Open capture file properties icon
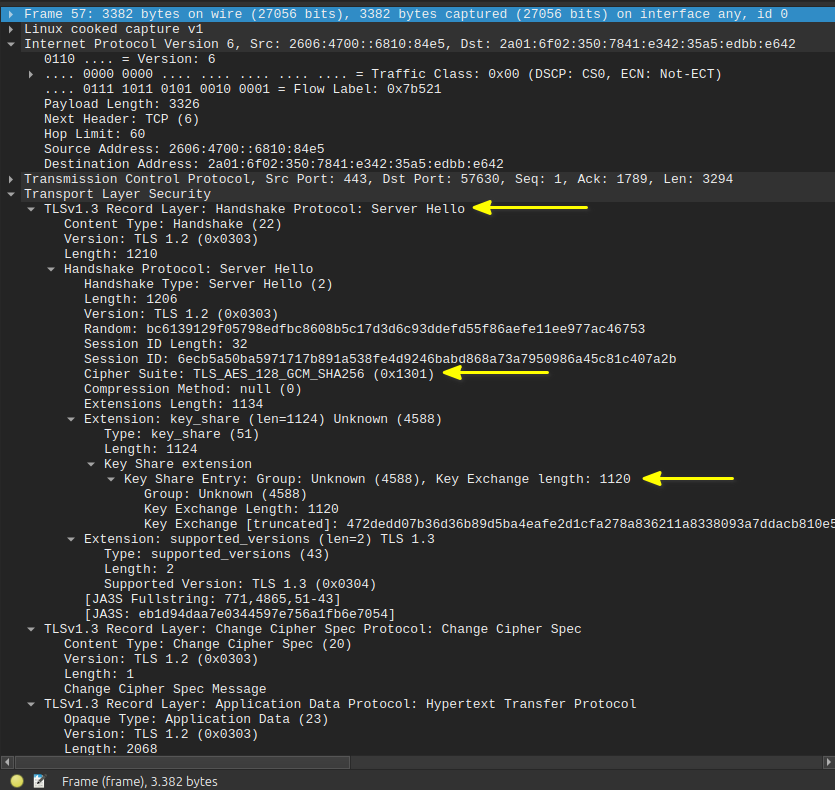The height and width of the screenshot is (790, 835). 39,781
